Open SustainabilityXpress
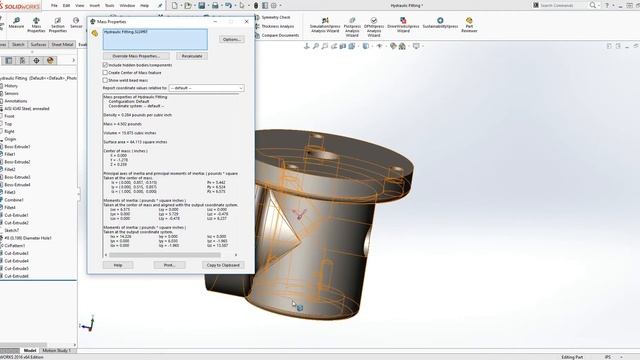 (440, 23)
